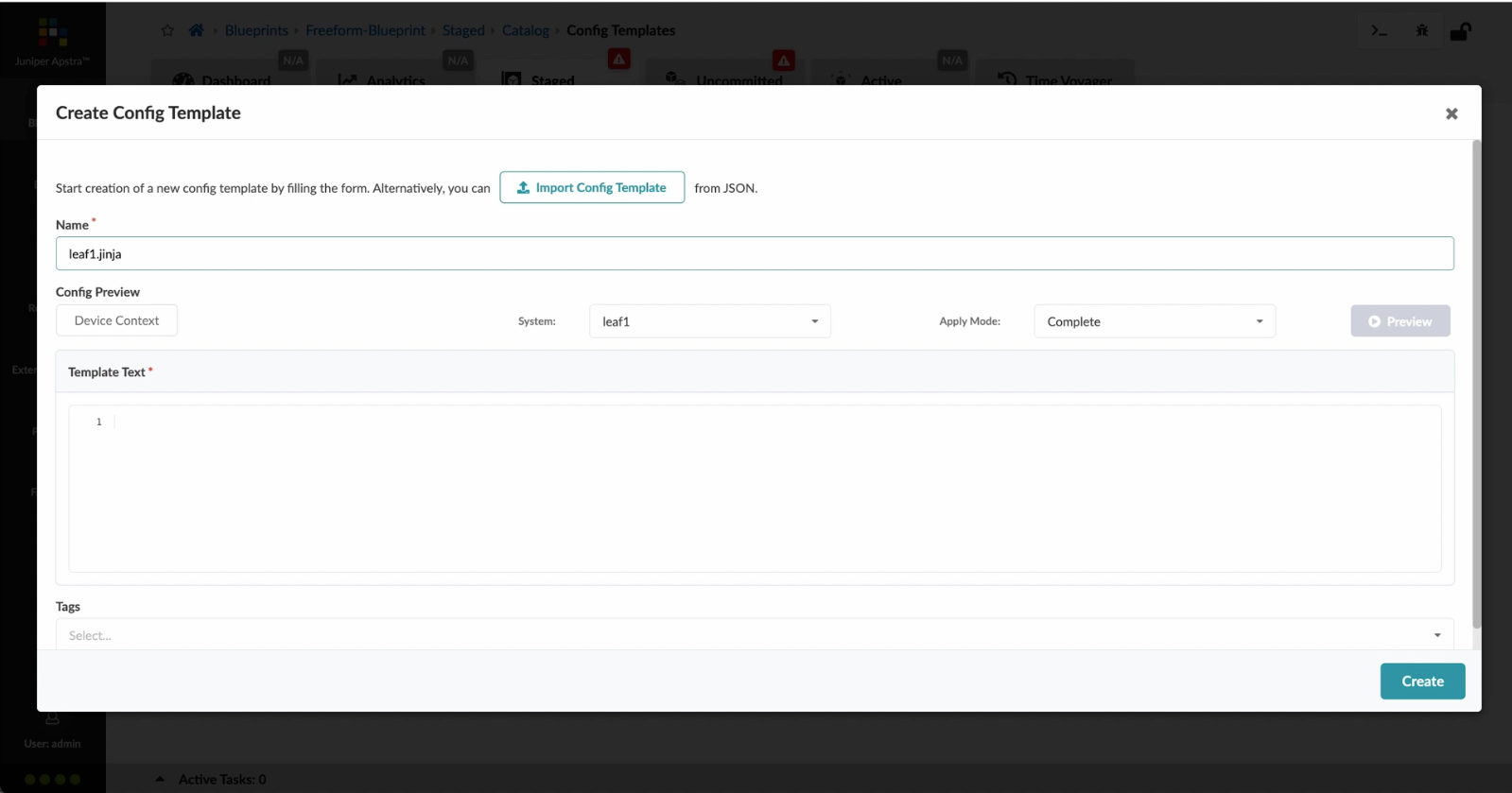Close the Create Config Template dialog
This screenshot has width=1512, height=793.
pyautogui.click(x=1451, y=113)
